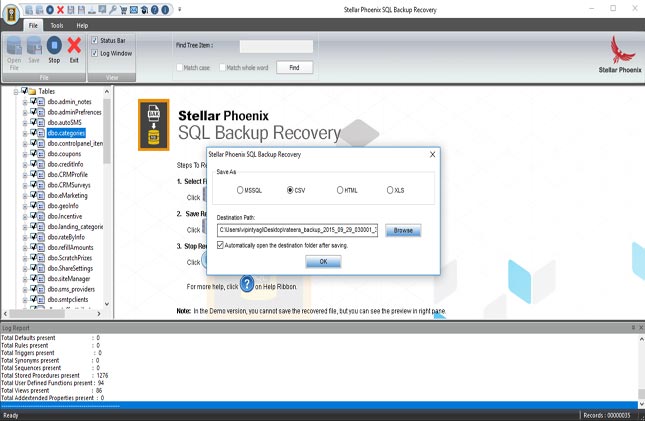Click the monitor icon in quick access toolbar
The height and width of the screenshot is (421, 645).
[x=102, y=10]
